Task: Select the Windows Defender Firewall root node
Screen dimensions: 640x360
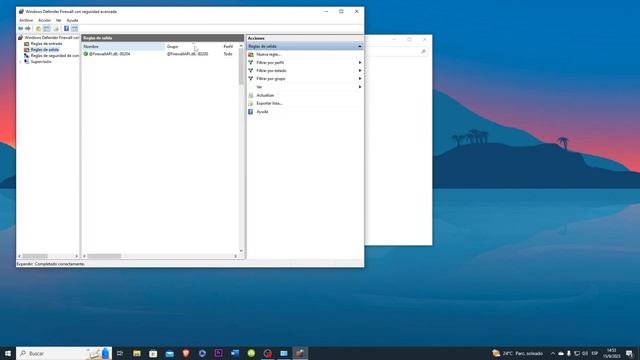Action: tap(51, 38)
